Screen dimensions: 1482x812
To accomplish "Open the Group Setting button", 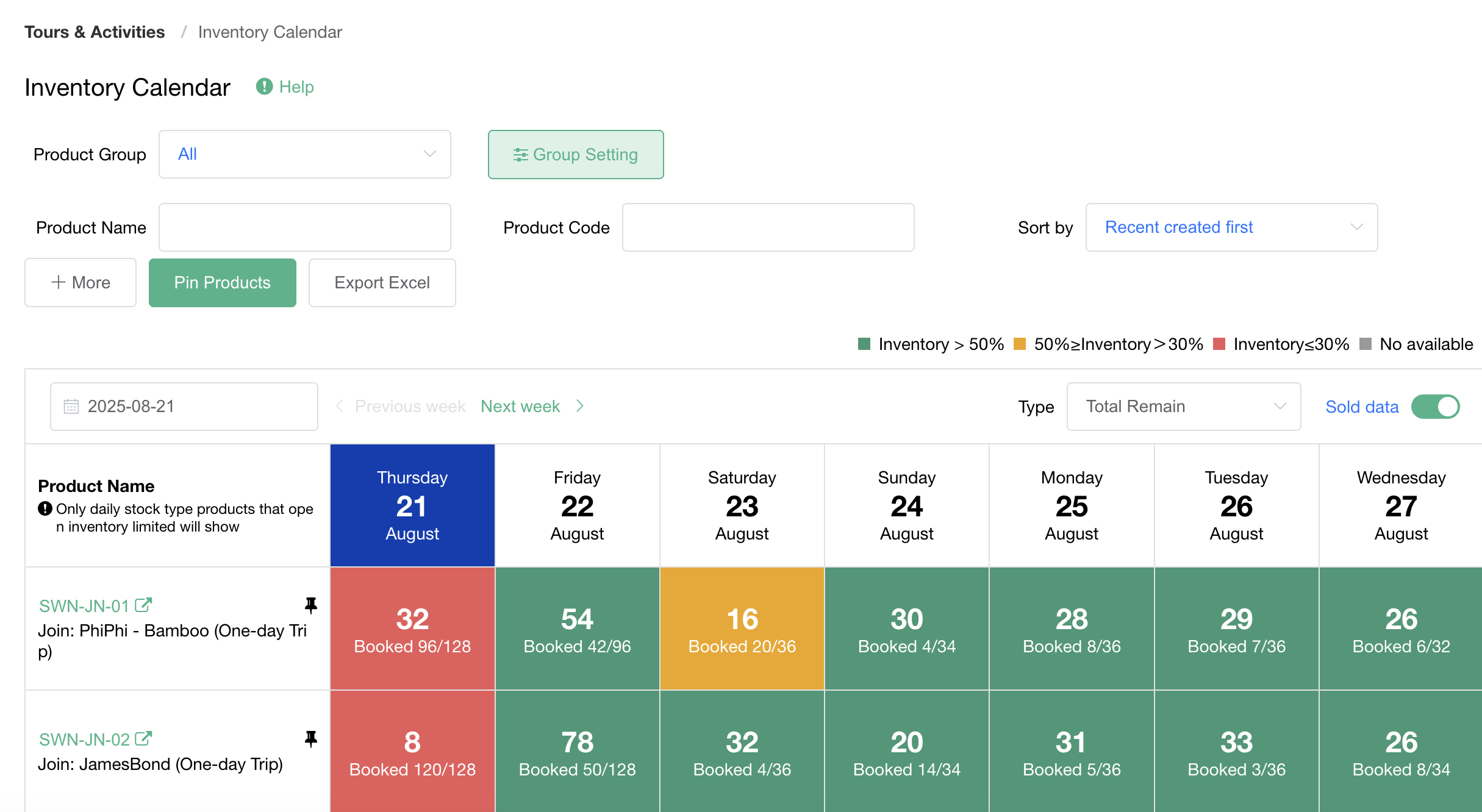I will click(x=575, y=154).
